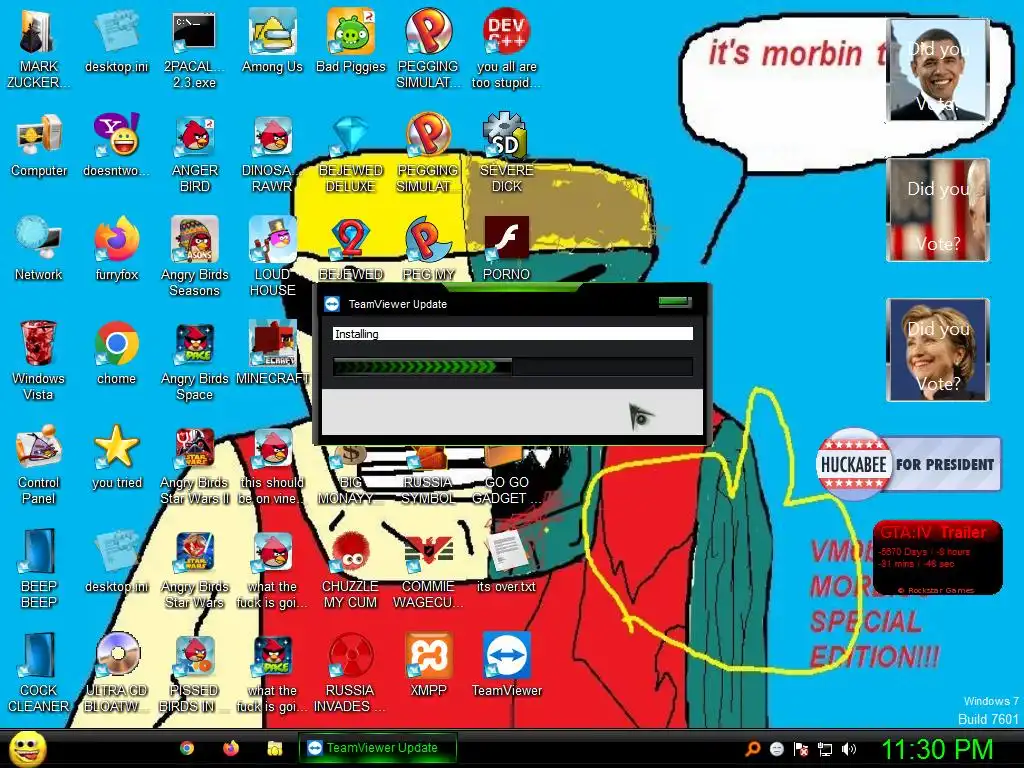Open the volume tray icon
Screen dimensions: 1024x768
[x=848, y=749]
